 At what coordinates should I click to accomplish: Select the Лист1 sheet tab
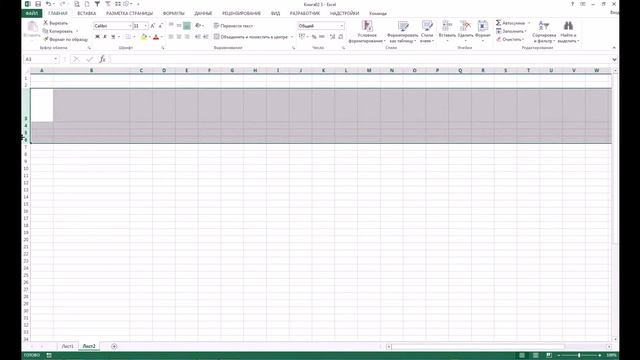67,346
